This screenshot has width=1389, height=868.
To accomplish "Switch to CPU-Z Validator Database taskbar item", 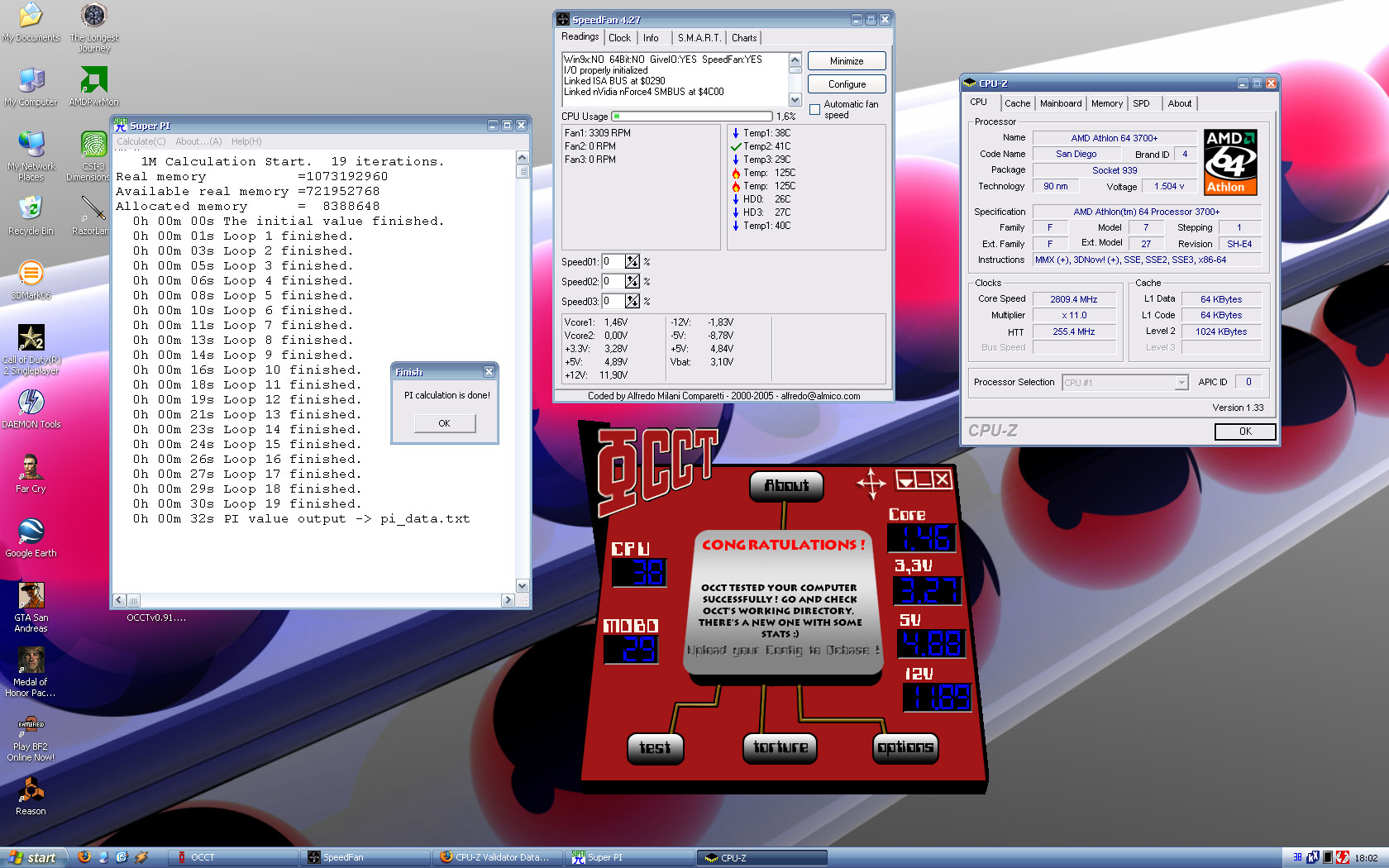I will pyautogui.click(x=498, y=858).
